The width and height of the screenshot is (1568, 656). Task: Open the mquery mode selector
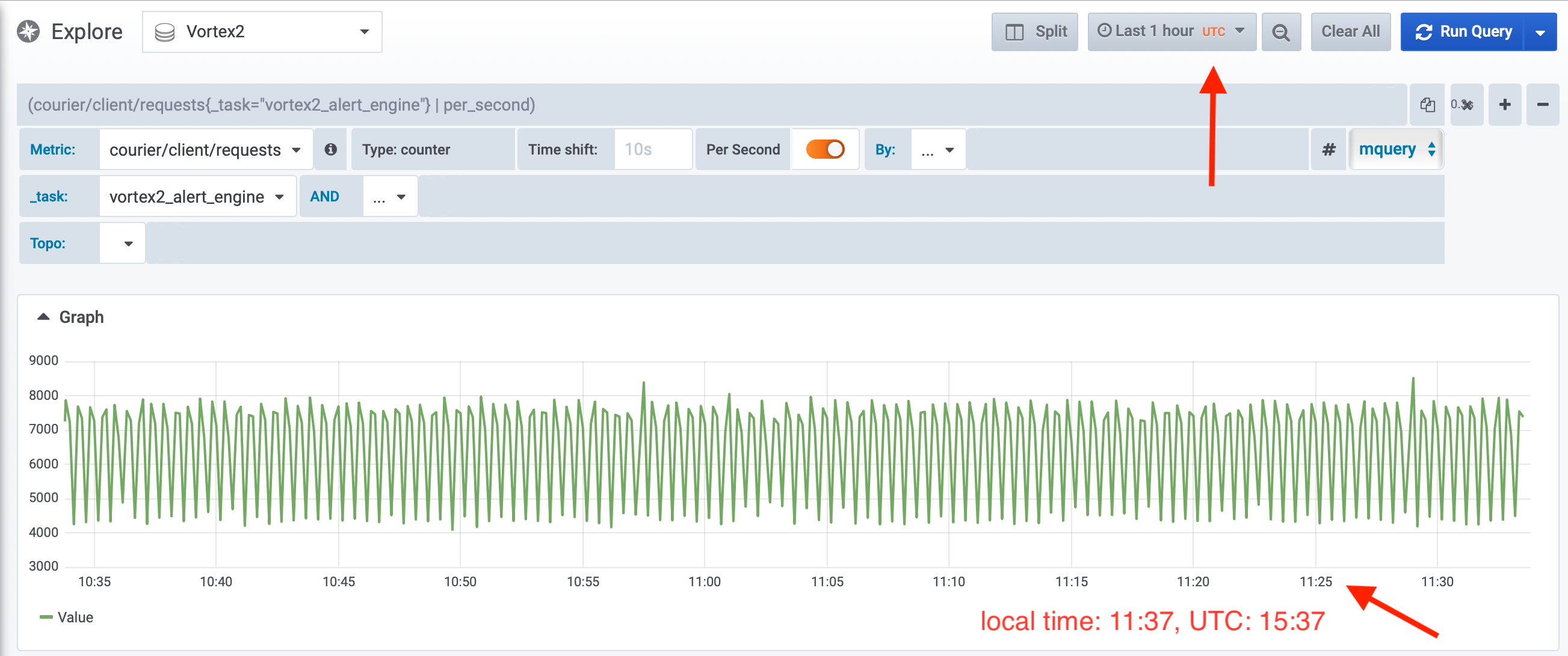[x=1397, y=149]
